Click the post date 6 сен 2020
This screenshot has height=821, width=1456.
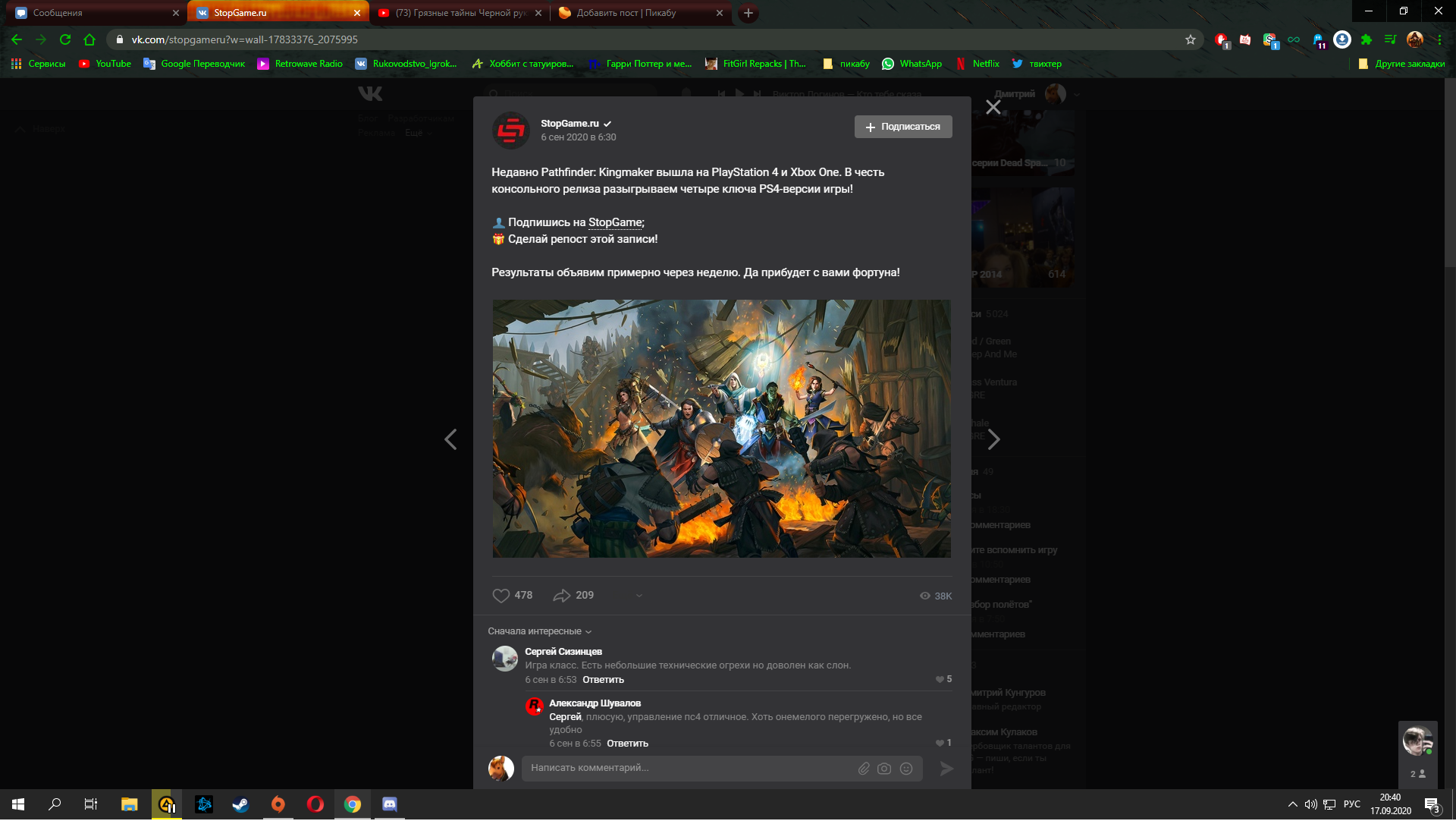(x=578, y=138)
